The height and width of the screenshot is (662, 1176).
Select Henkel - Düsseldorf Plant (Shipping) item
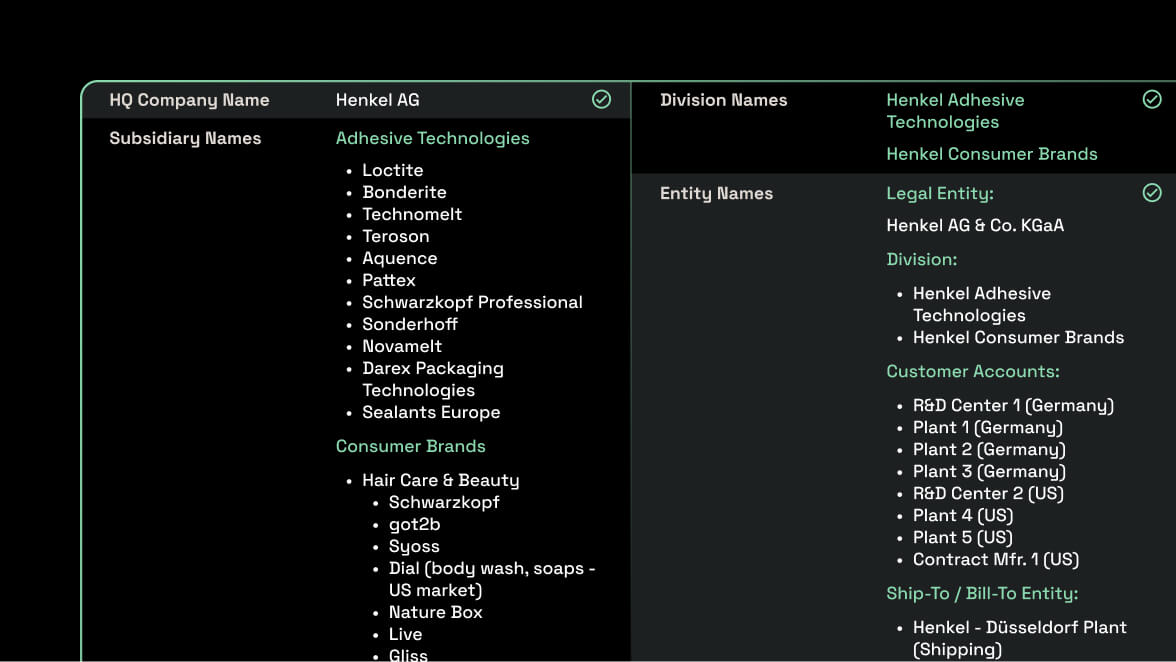pos(1019,637)
